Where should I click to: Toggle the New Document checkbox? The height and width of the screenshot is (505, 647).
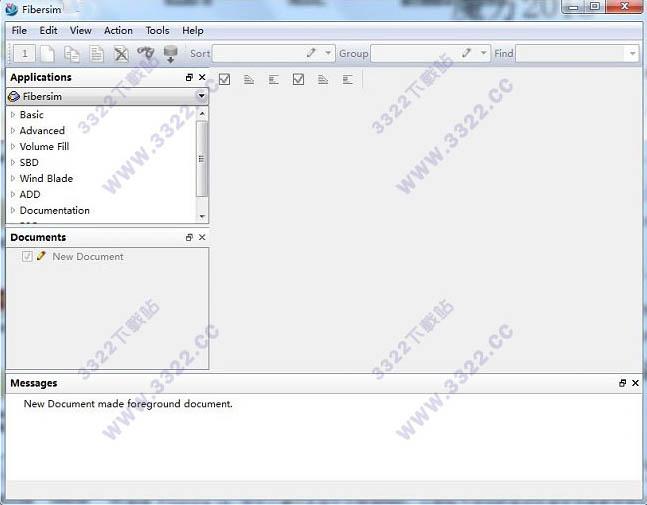pyautogui.click(x=27, y=256)
